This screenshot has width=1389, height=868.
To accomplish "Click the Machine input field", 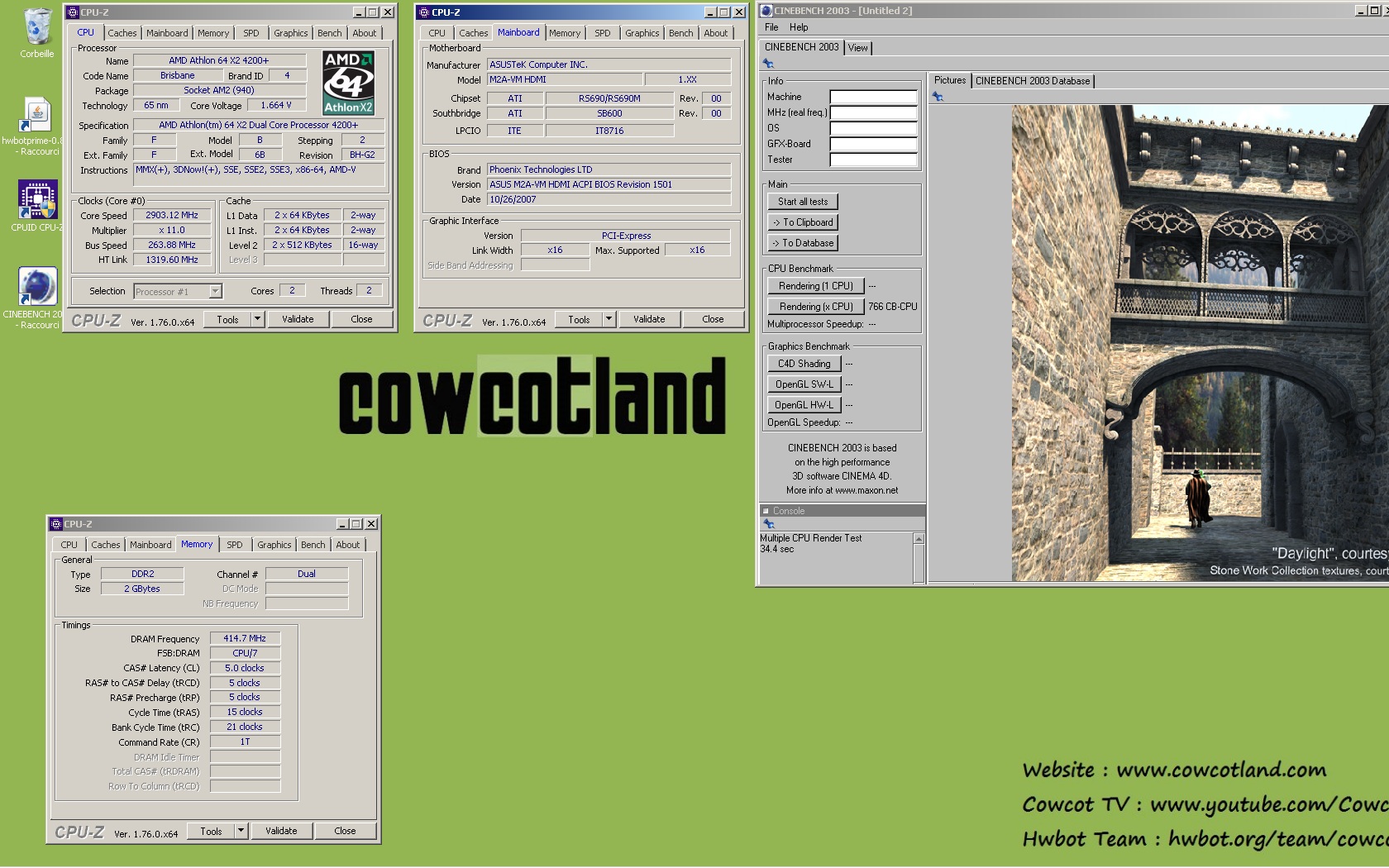I will click(x=874, y=97).
